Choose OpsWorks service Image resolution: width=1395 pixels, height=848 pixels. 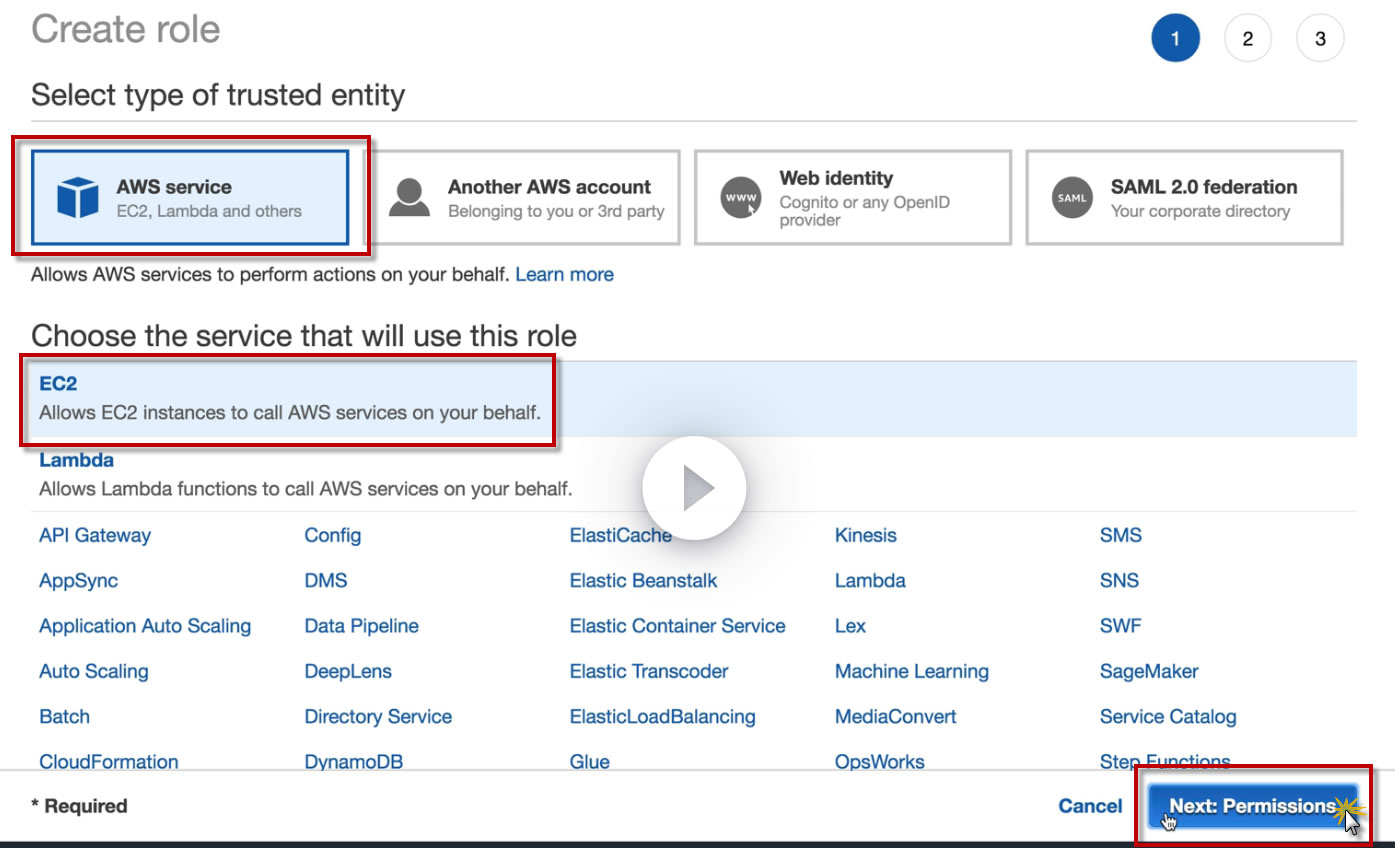point(880,762)
